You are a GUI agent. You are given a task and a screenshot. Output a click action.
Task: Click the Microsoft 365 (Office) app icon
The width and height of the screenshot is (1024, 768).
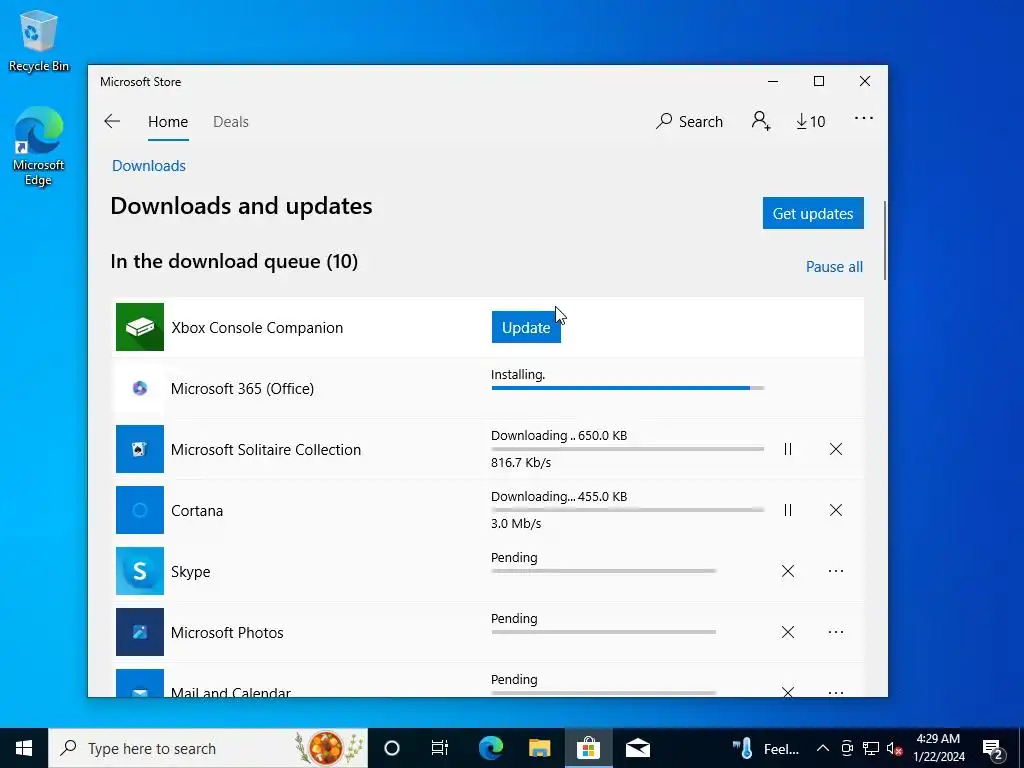(140, 388)
